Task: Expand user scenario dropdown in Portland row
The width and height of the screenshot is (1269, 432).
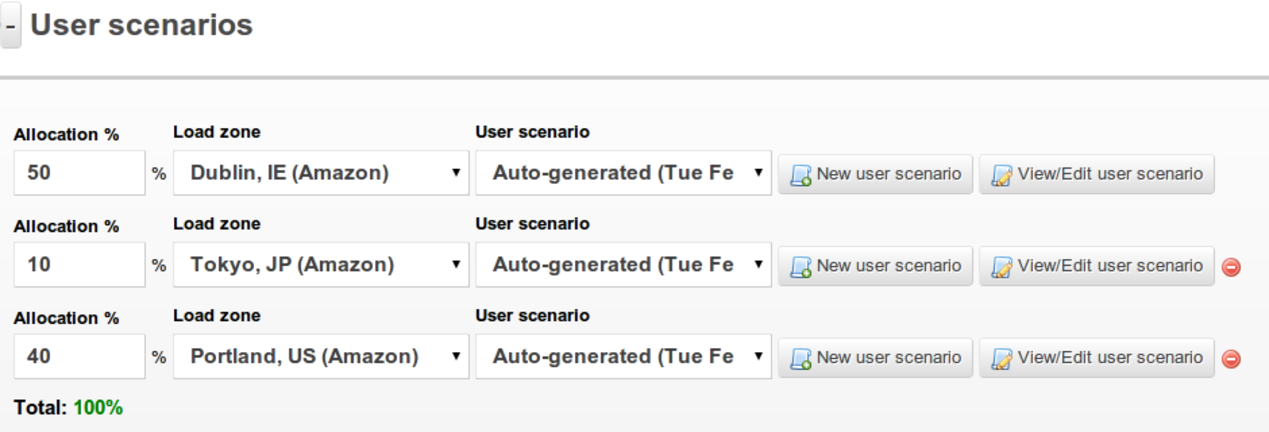Action: (623, 357)
